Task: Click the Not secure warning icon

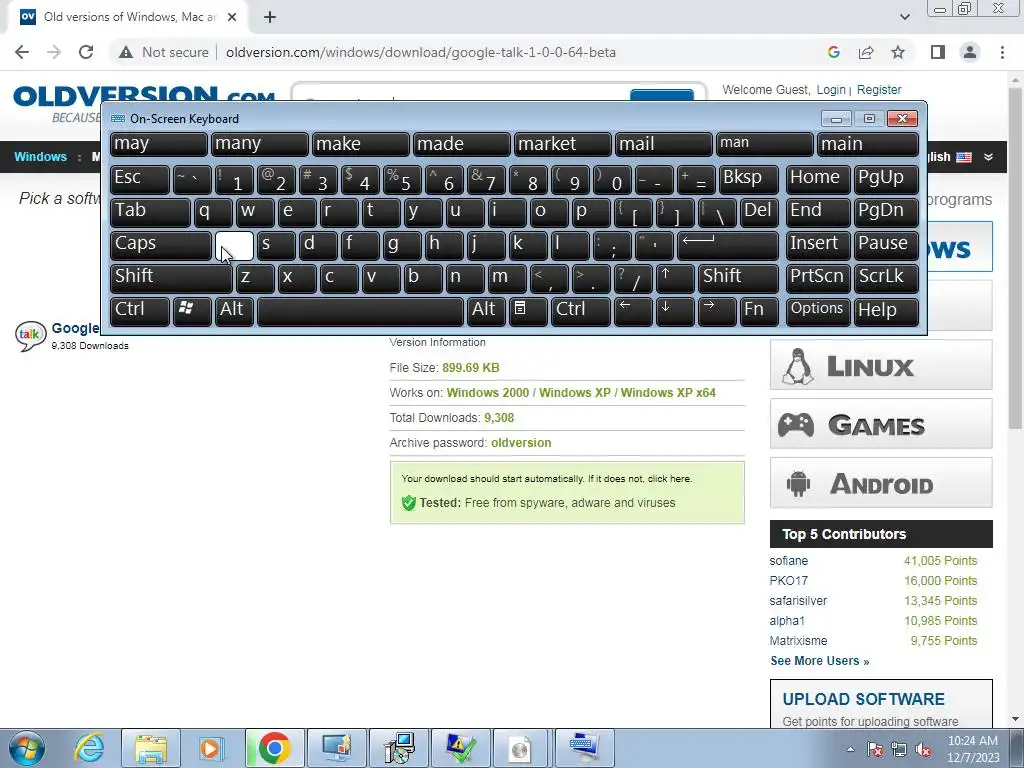Action: [126, 52]
